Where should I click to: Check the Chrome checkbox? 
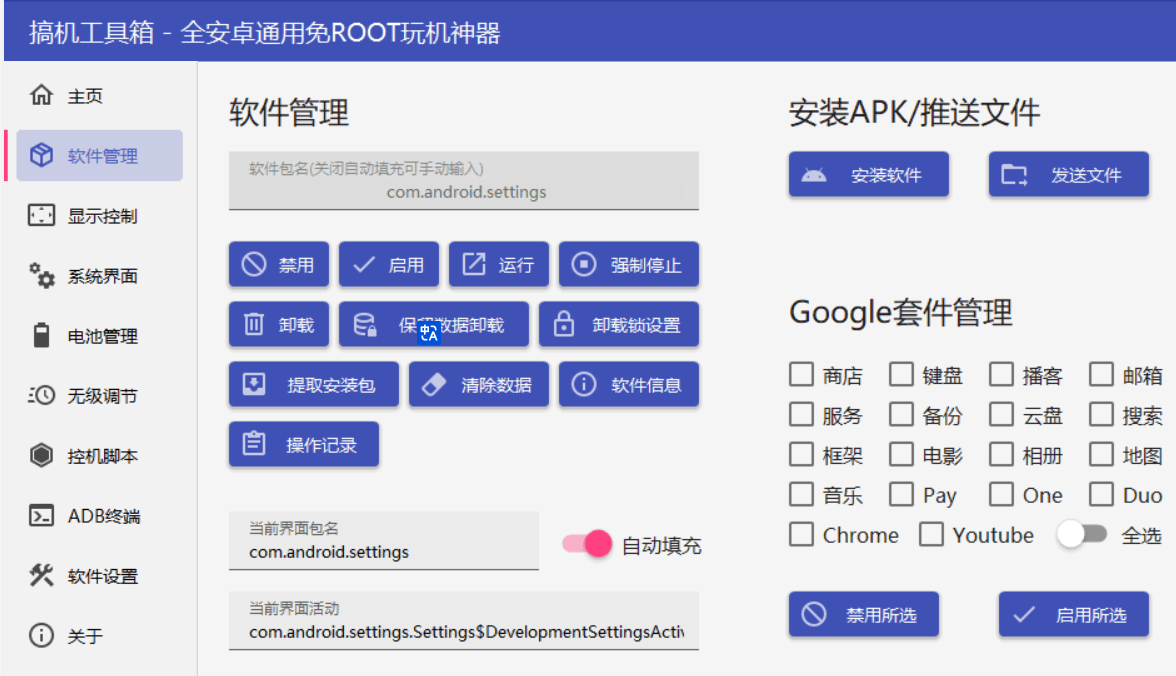tap(801, 535)
